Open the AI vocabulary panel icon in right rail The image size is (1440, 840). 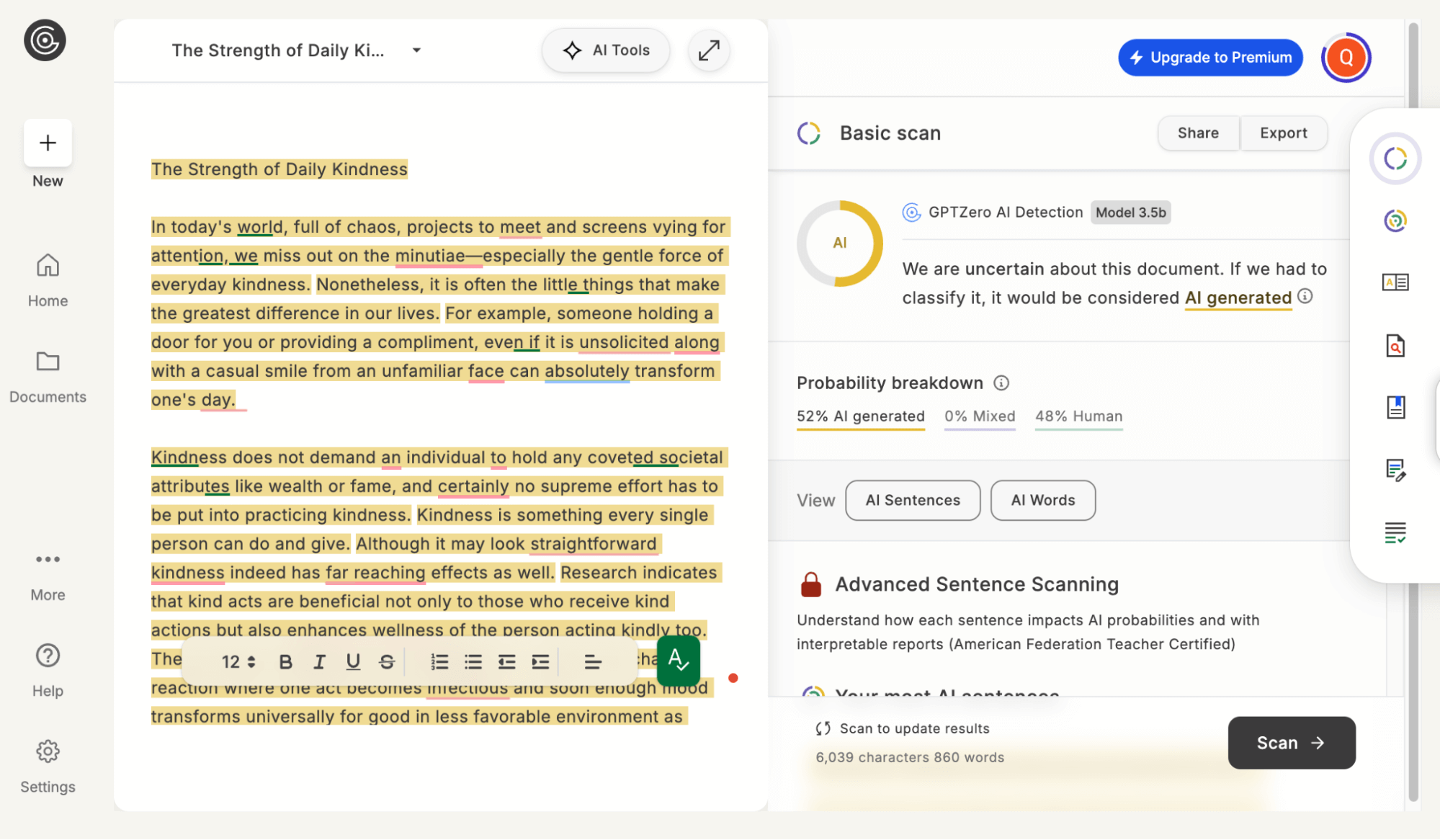(x=1395, y=282)
